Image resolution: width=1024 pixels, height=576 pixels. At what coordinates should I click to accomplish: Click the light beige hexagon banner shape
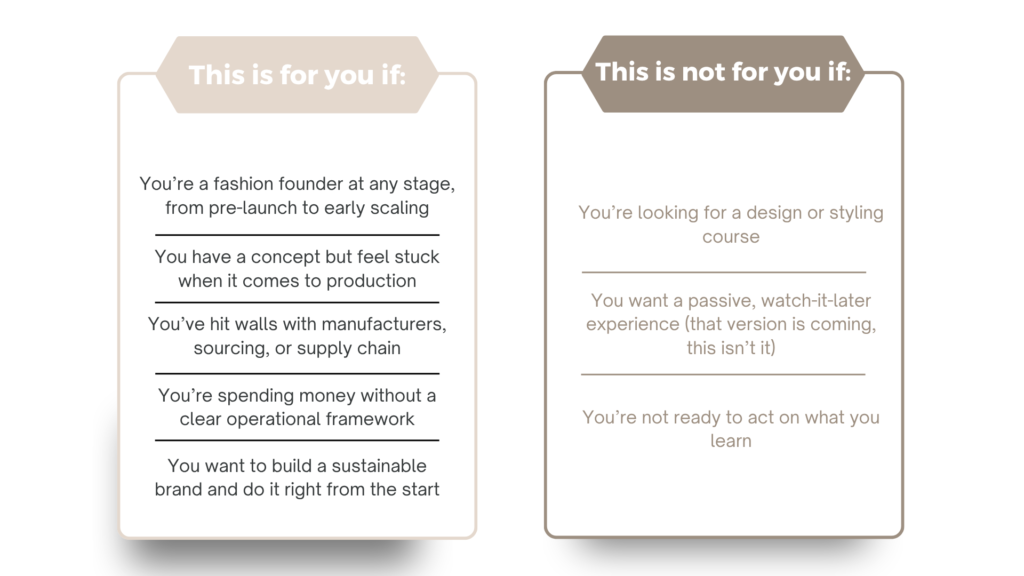297,74
